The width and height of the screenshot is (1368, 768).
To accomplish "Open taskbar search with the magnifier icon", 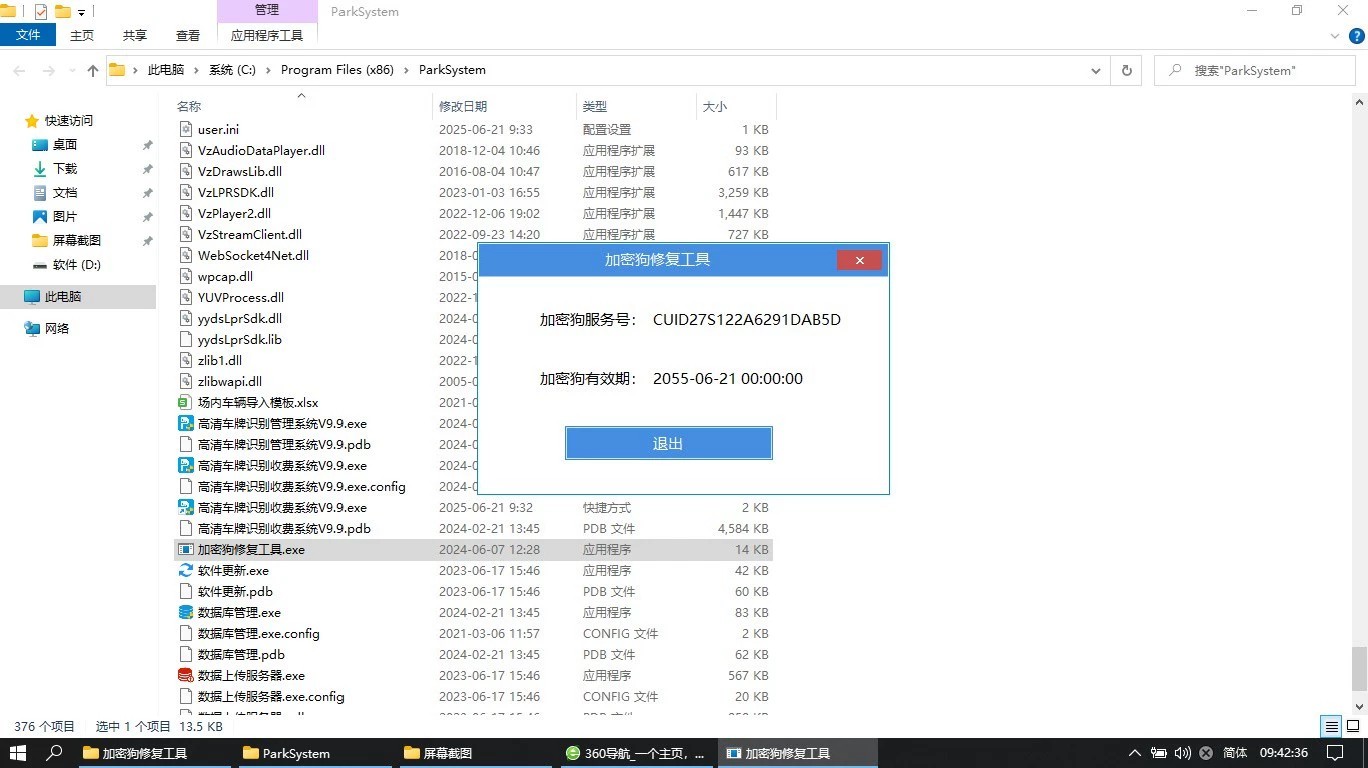I will tap(55, 753).
